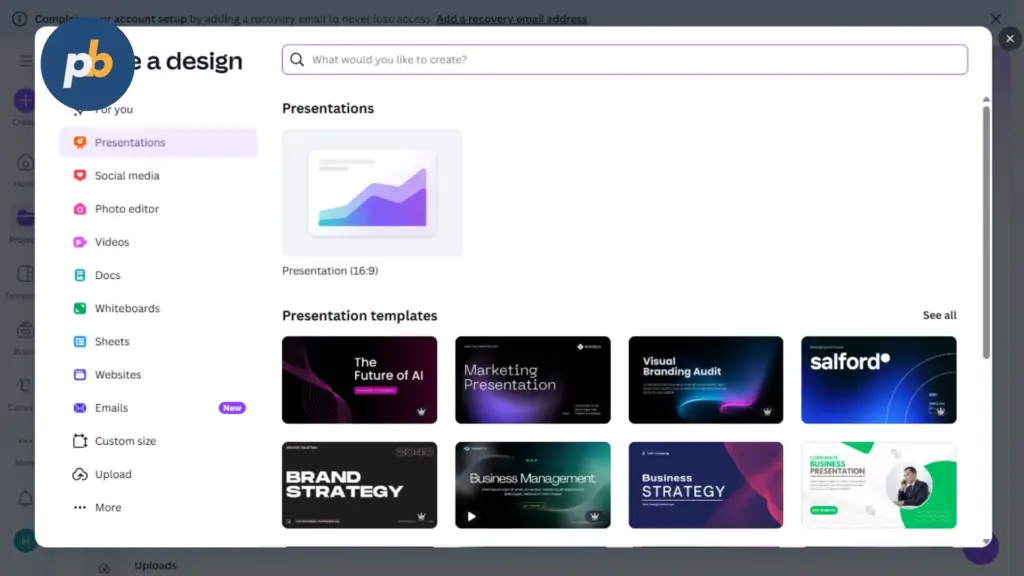The image size is (1024, 576).
Task: Click the info icon in setup banner
Action: 20,19
